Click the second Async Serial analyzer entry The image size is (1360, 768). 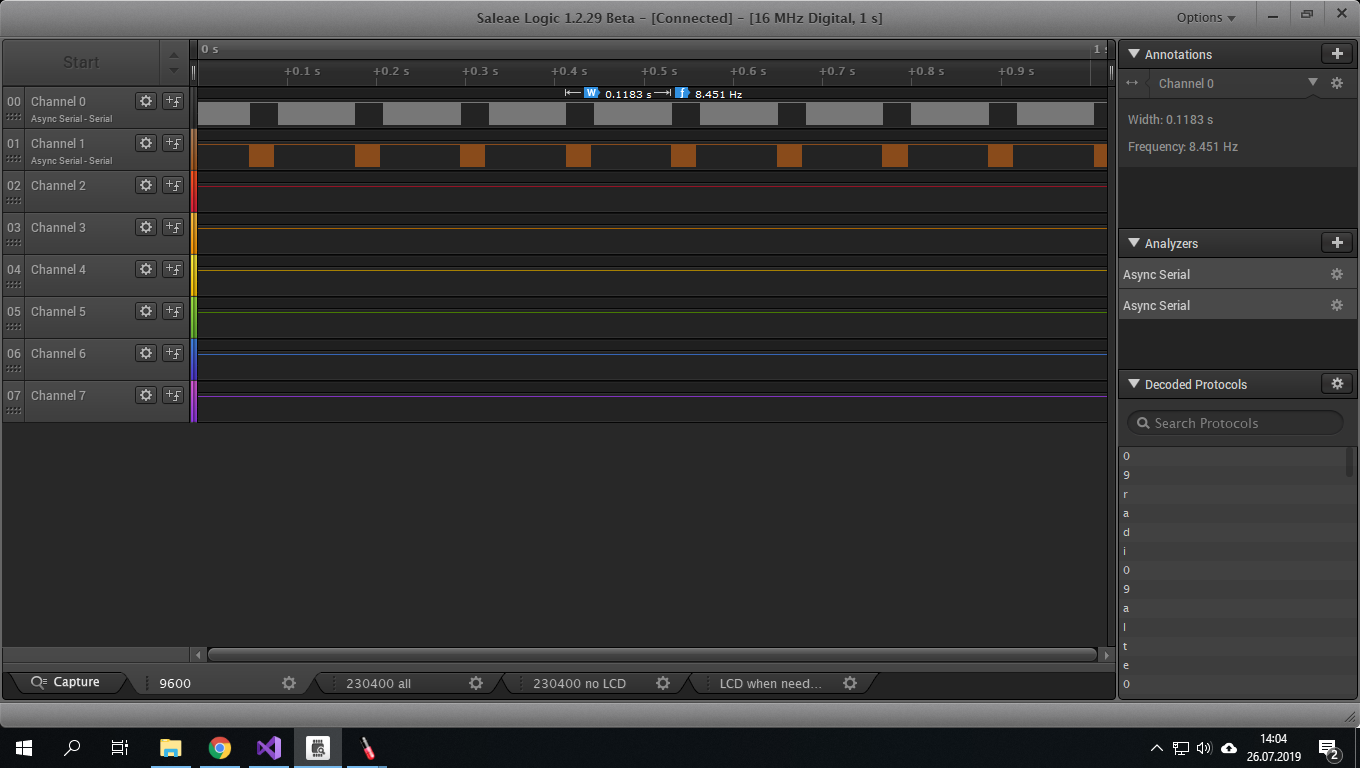(1157, 305)
